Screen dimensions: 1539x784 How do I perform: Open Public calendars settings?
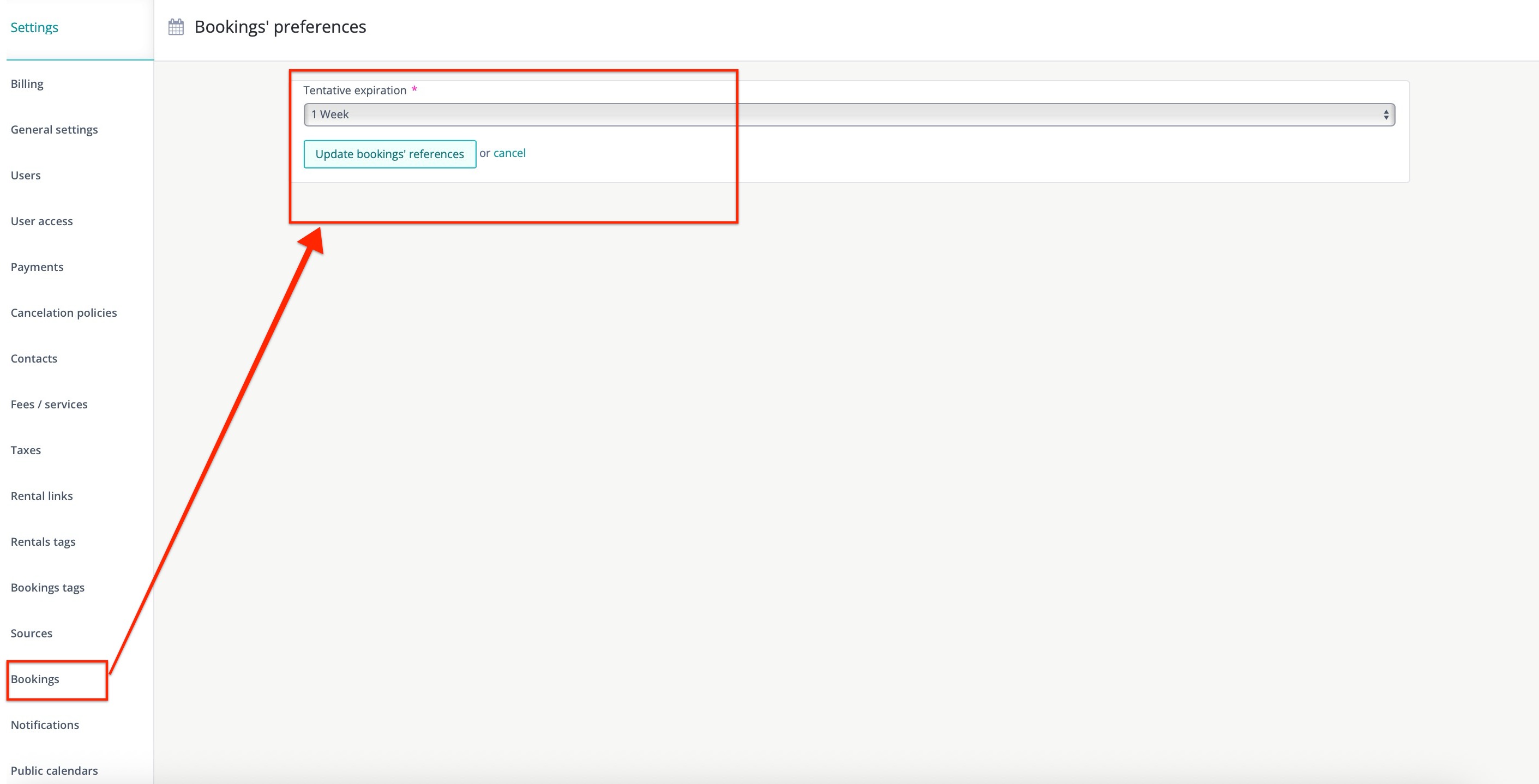54,770
